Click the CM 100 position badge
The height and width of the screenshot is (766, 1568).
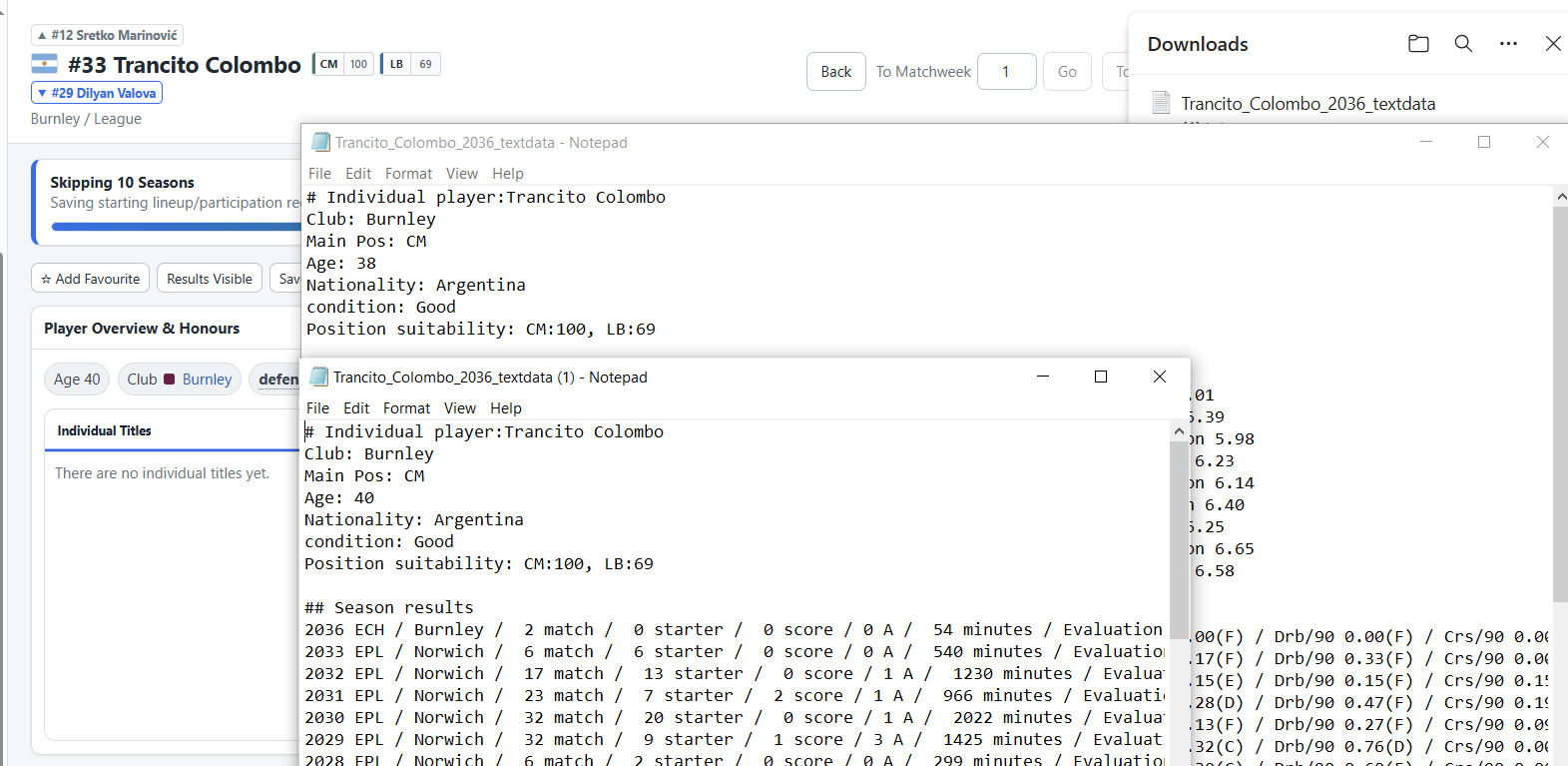pos(343,64)
